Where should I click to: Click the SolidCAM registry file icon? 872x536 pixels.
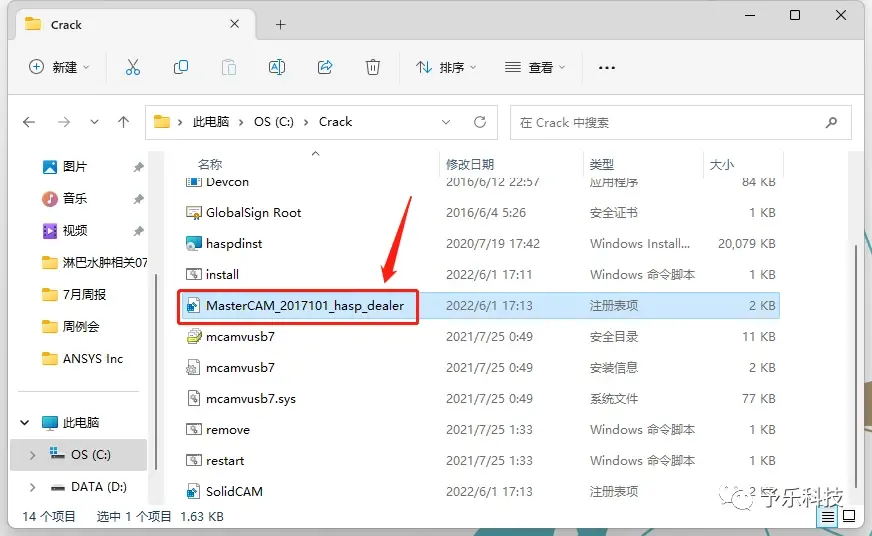pos(193,492)
